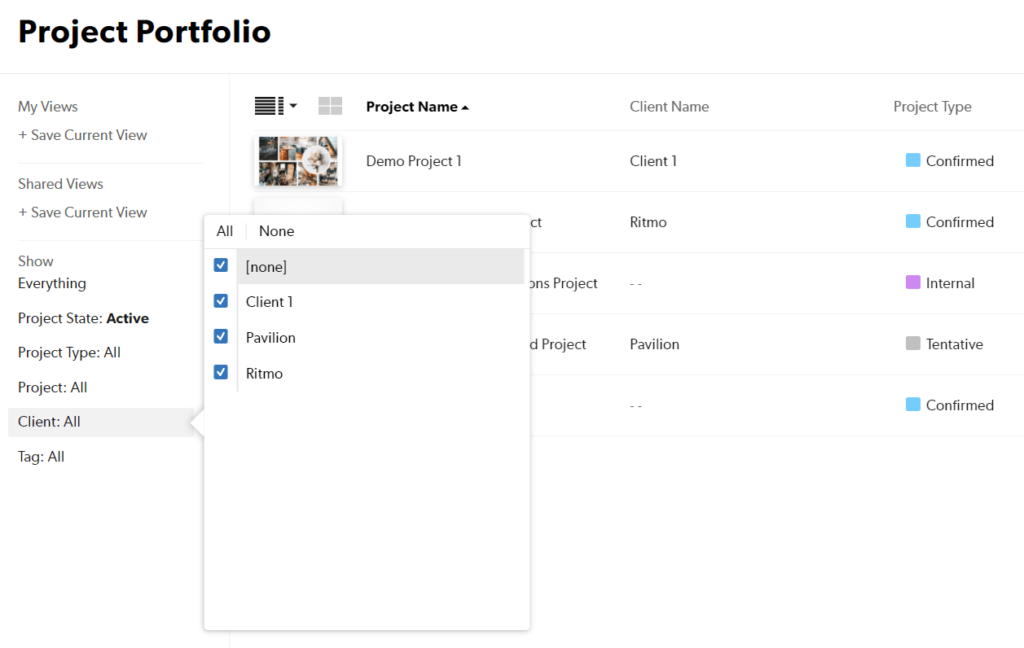Click grey Tentative type swatch

913,343
